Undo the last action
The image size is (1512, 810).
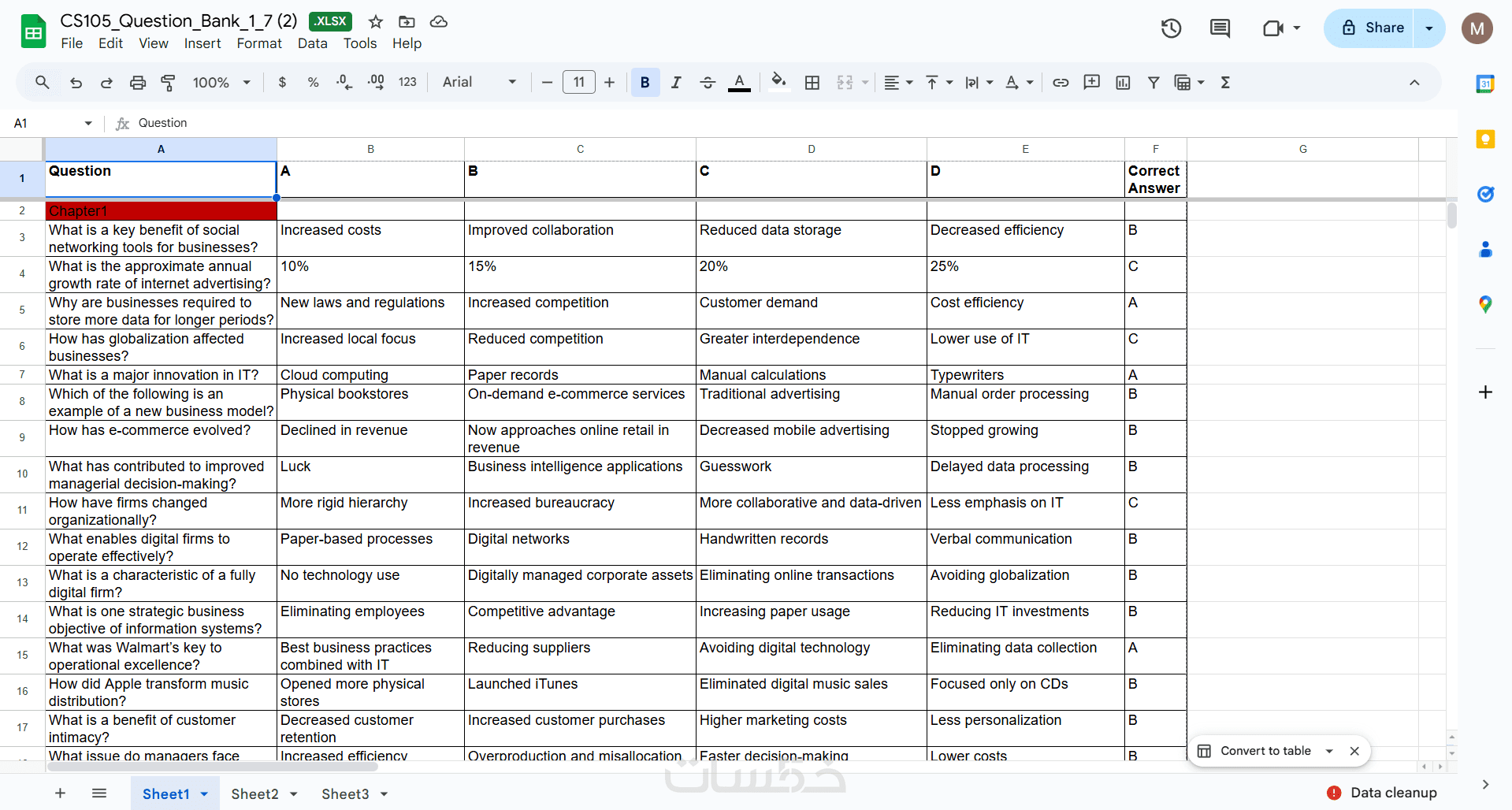coord(76,82)
